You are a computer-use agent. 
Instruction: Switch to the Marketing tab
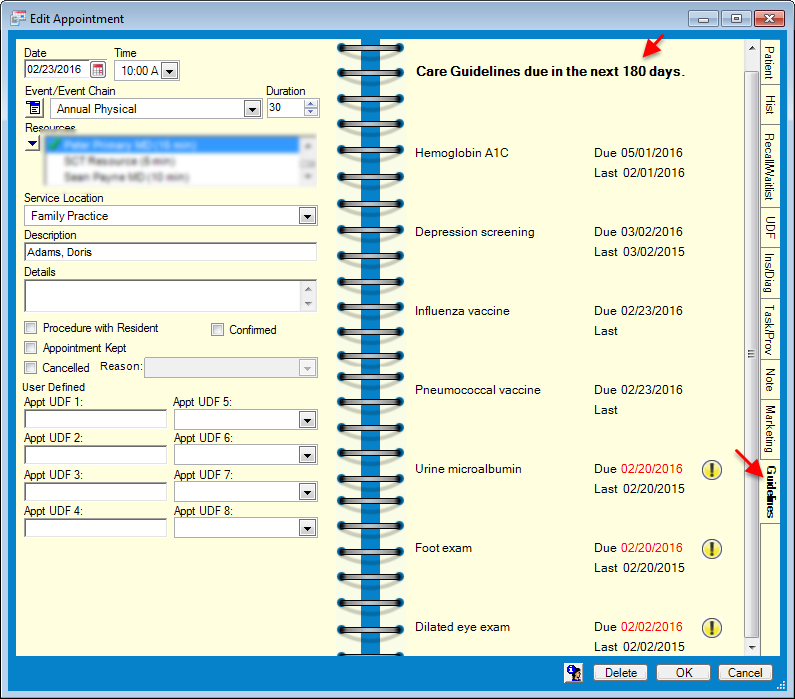(x=769, y=429)
